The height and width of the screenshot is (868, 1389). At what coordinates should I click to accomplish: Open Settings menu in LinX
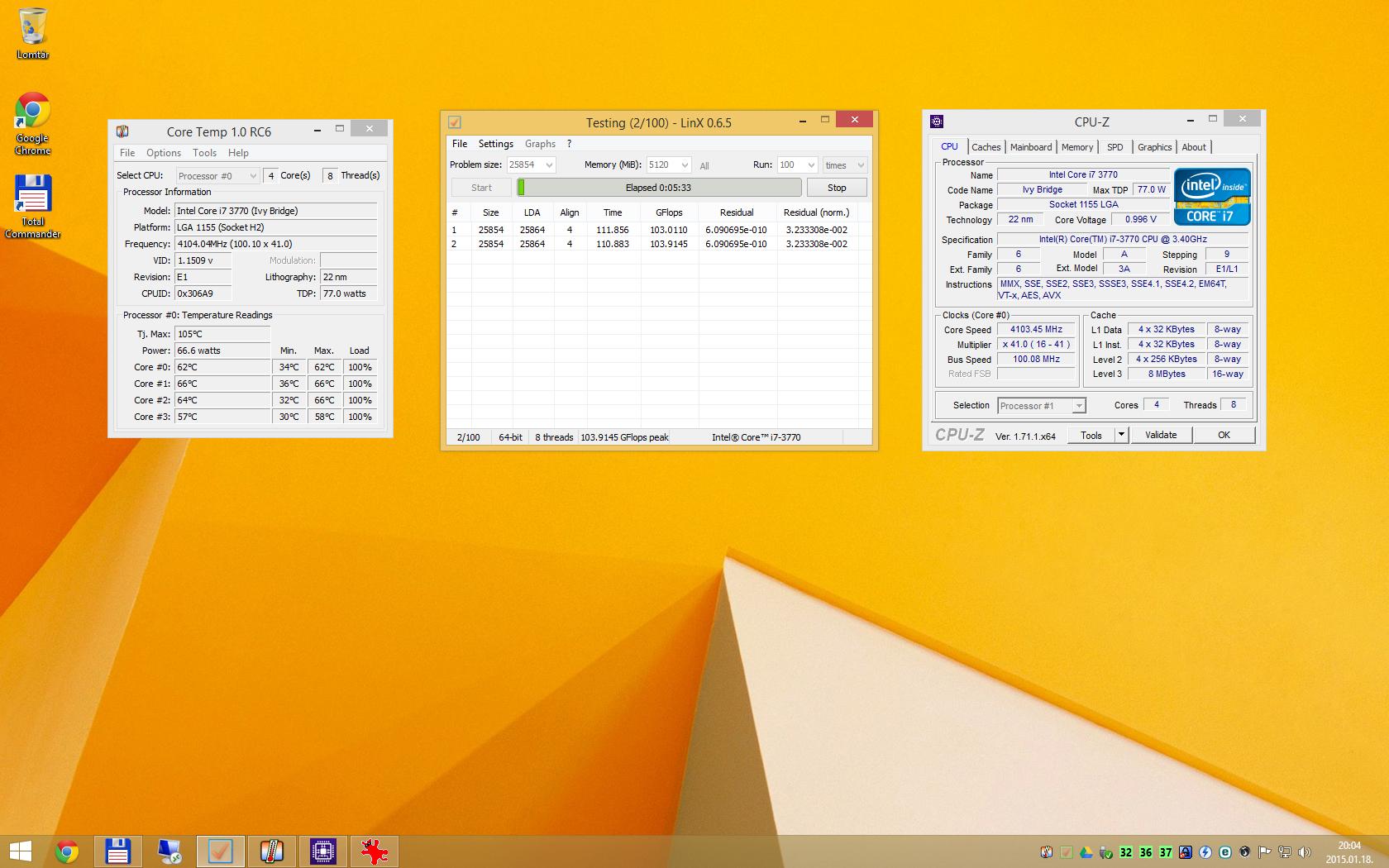(x=496, y=144)
